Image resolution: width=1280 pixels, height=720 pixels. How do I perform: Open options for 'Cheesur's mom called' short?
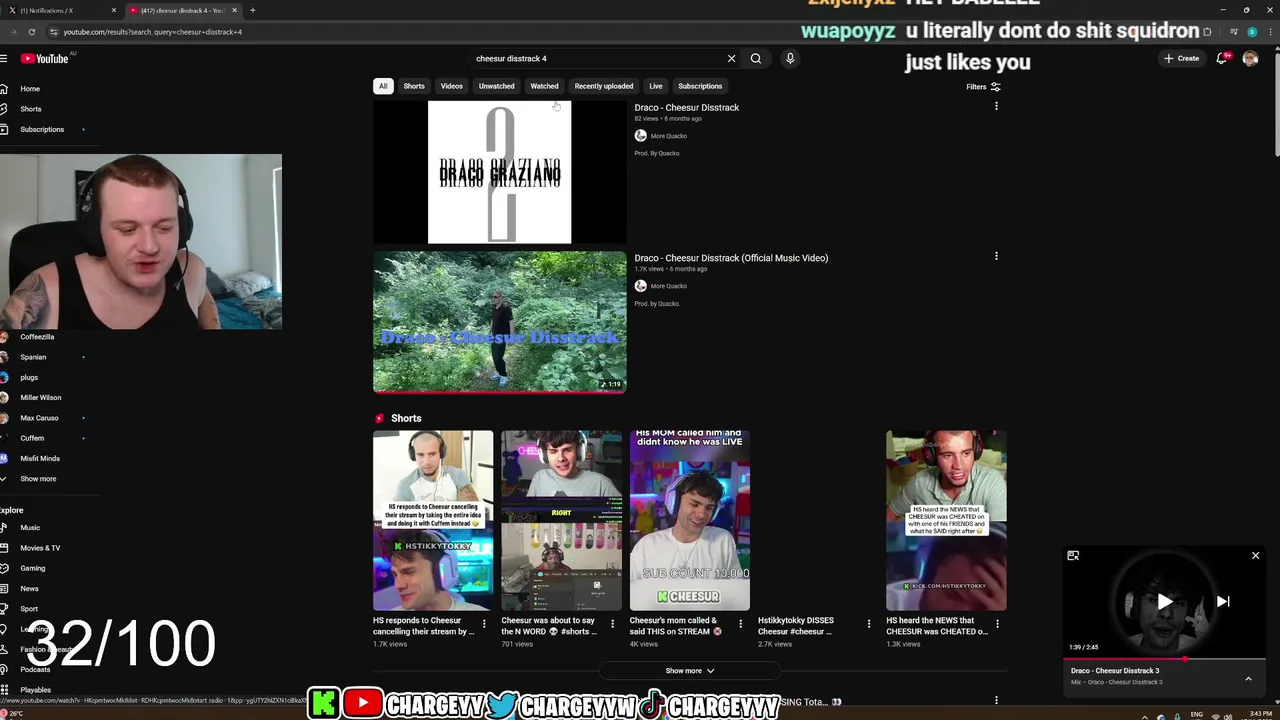tap(740, 624)
